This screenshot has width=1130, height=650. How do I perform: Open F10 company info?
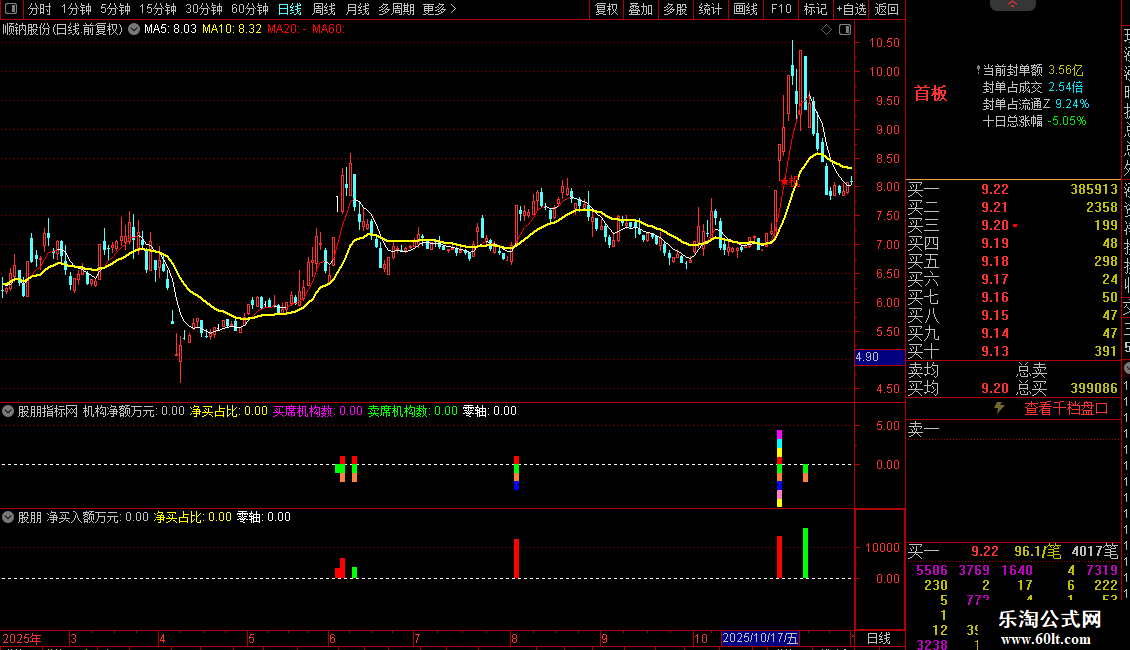pyautogui.click(x=781, y=9)
